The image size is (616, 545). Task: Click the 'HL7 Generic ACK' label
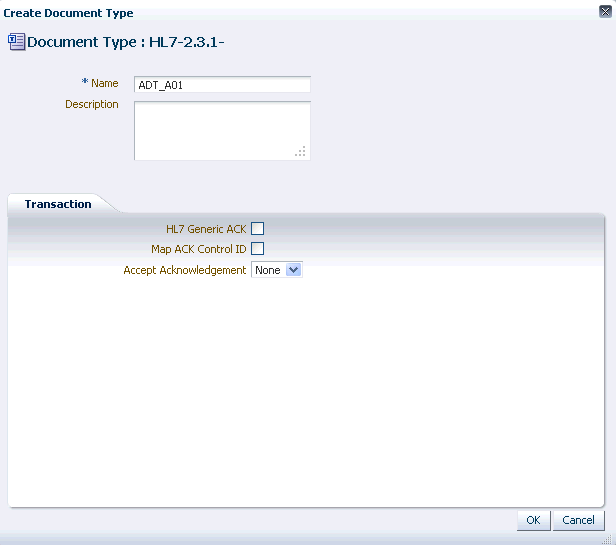click(x=206, y=229)
